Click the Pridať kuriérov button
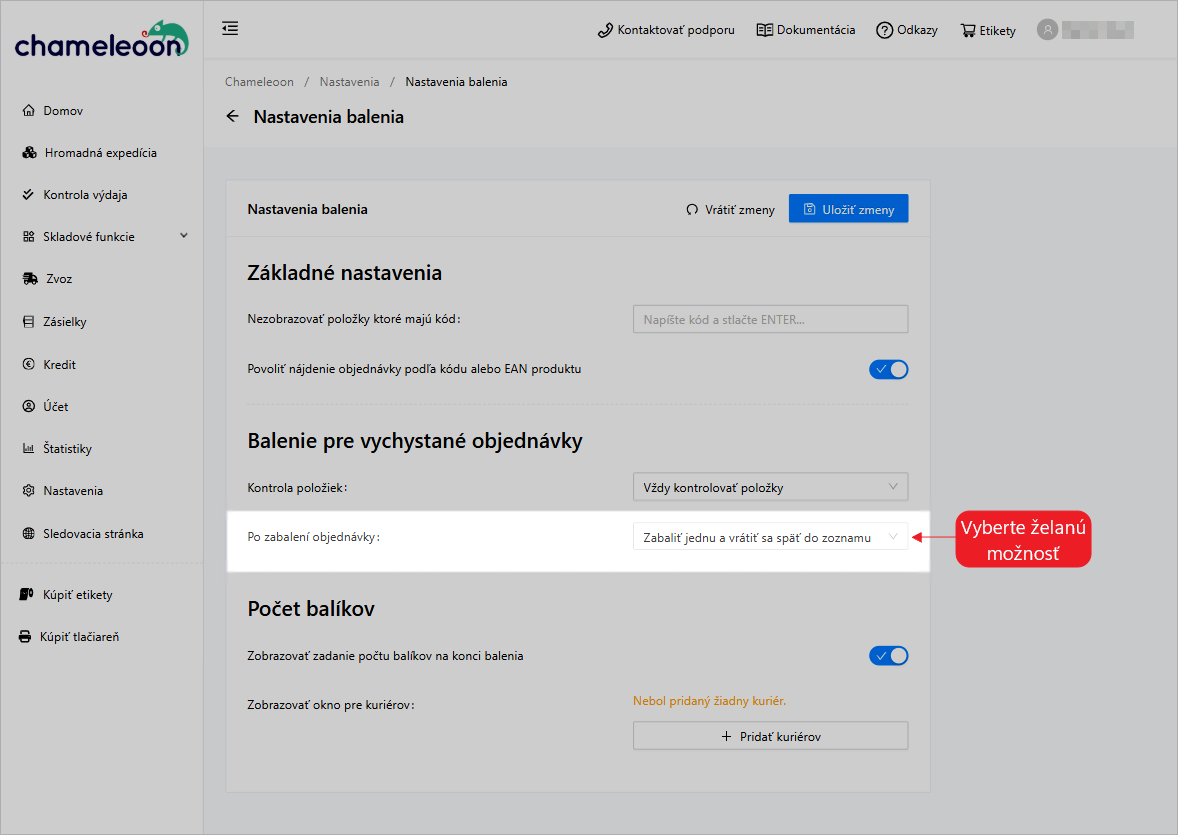This screenshot has height=835, width=1178. tap(770, 736)
